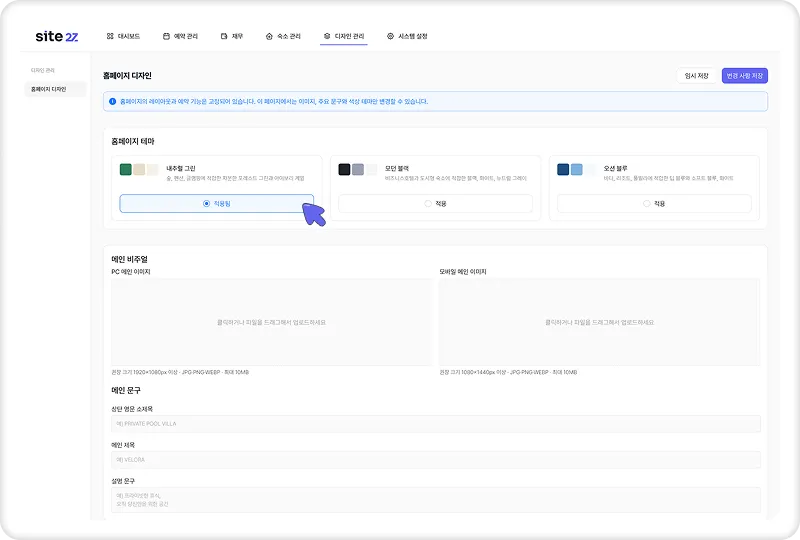The height and width of the screenshot is (540, 800).
Task: Go to the 예약 관리 tab
Action: pos(180,36)
